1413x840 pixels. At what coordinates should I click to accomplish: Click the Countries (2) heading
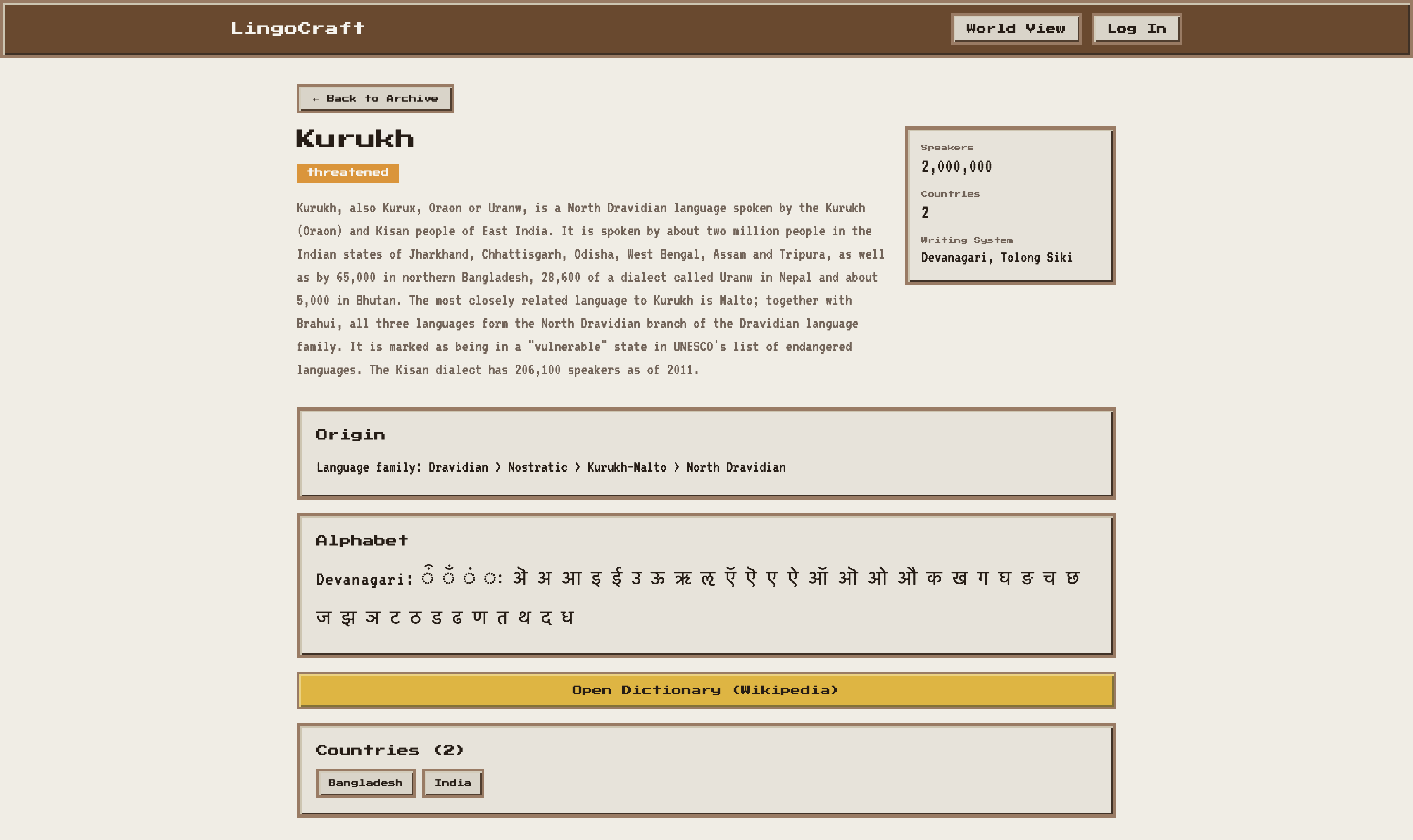click(x=390, y=750)
